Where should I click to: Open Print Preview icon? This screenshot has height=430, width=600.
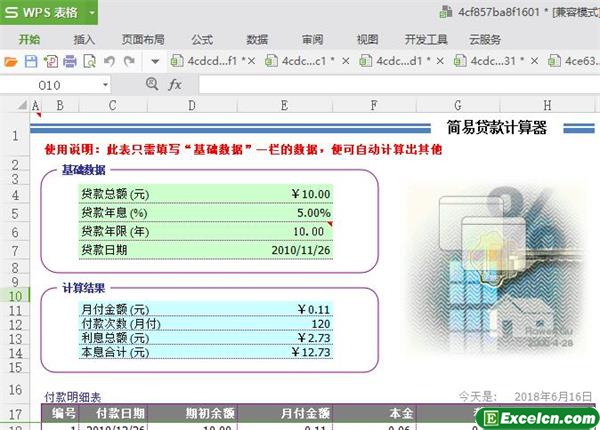90,61
